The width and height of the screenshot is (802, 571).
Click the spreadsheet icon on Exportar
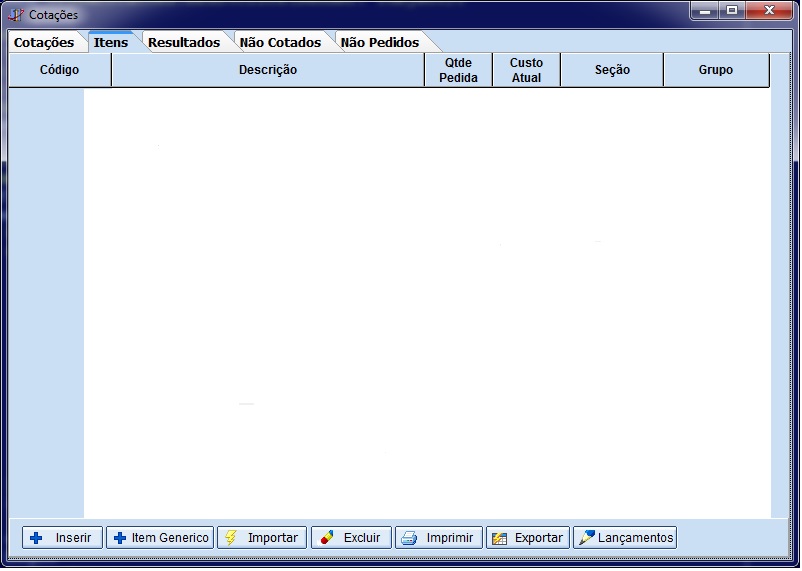499,538
